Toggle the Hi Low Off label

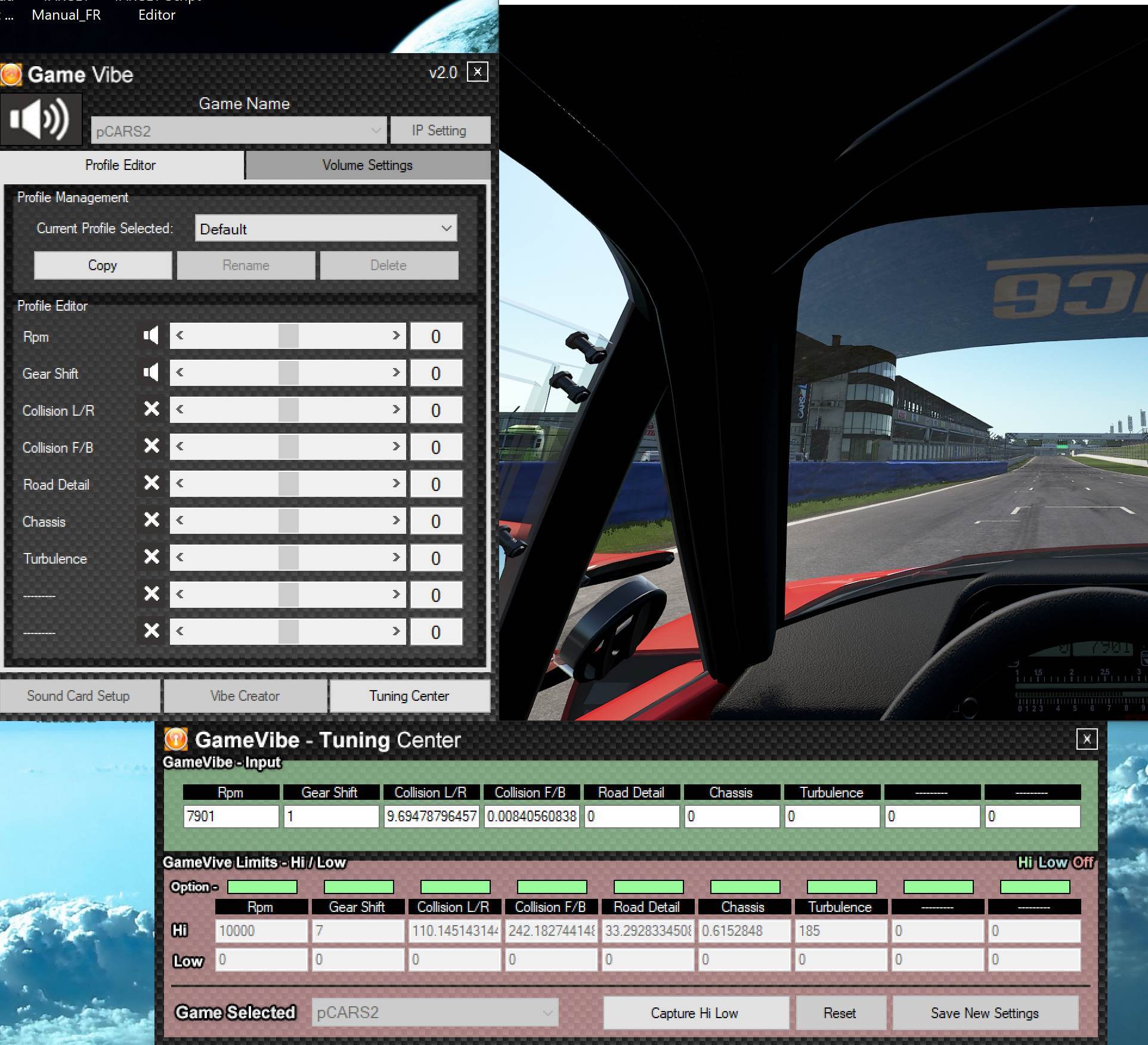point(1056,862)
